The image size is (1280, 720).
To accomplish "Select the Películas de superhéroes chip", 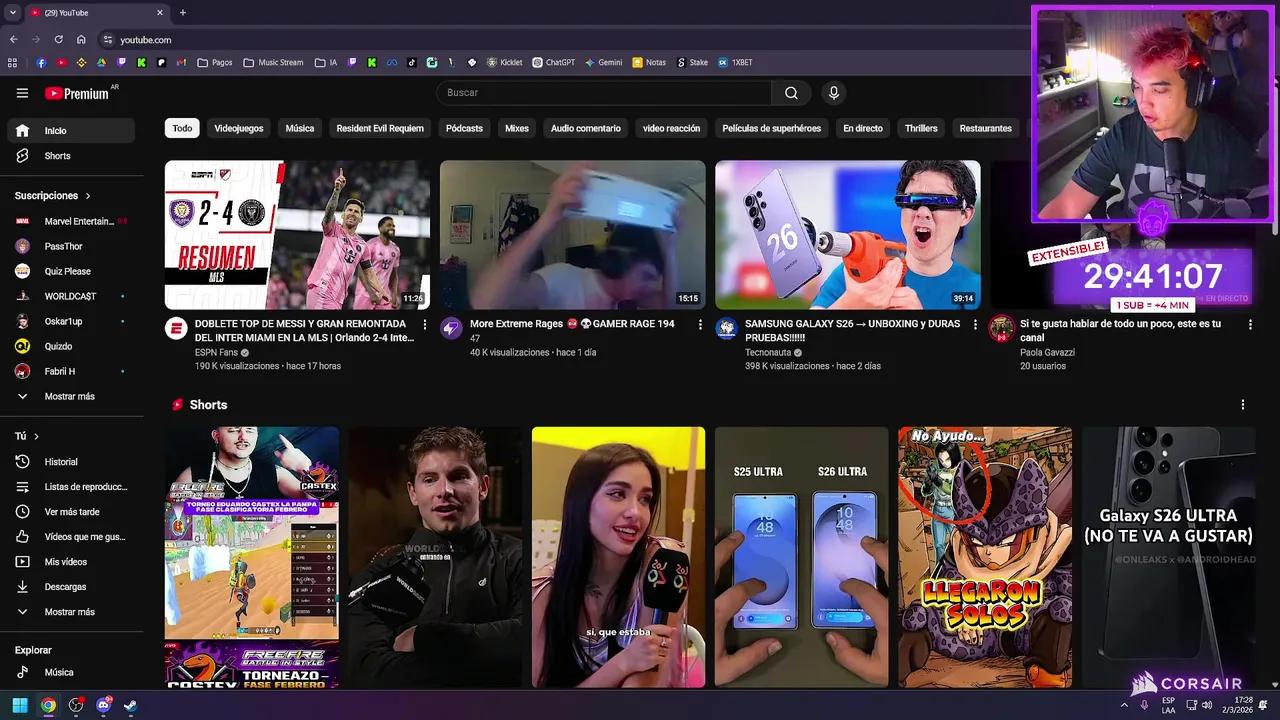I will 772,128.
